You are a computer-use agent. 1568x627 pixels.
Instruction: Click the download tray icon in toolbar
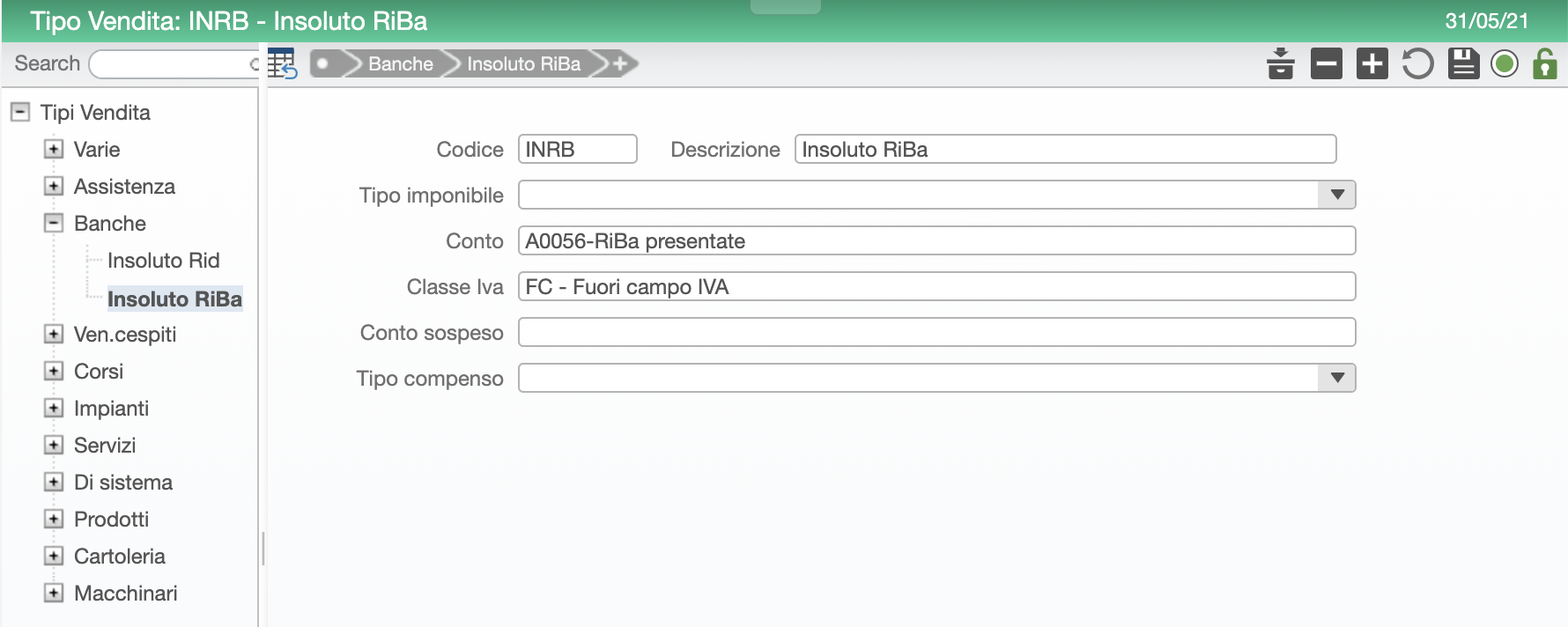pos(1280,63)
